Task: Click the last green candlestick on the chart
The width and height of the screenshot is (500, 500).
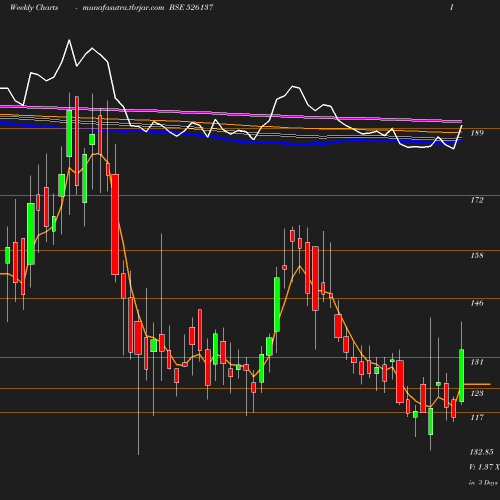Action: tap(462, 376)
